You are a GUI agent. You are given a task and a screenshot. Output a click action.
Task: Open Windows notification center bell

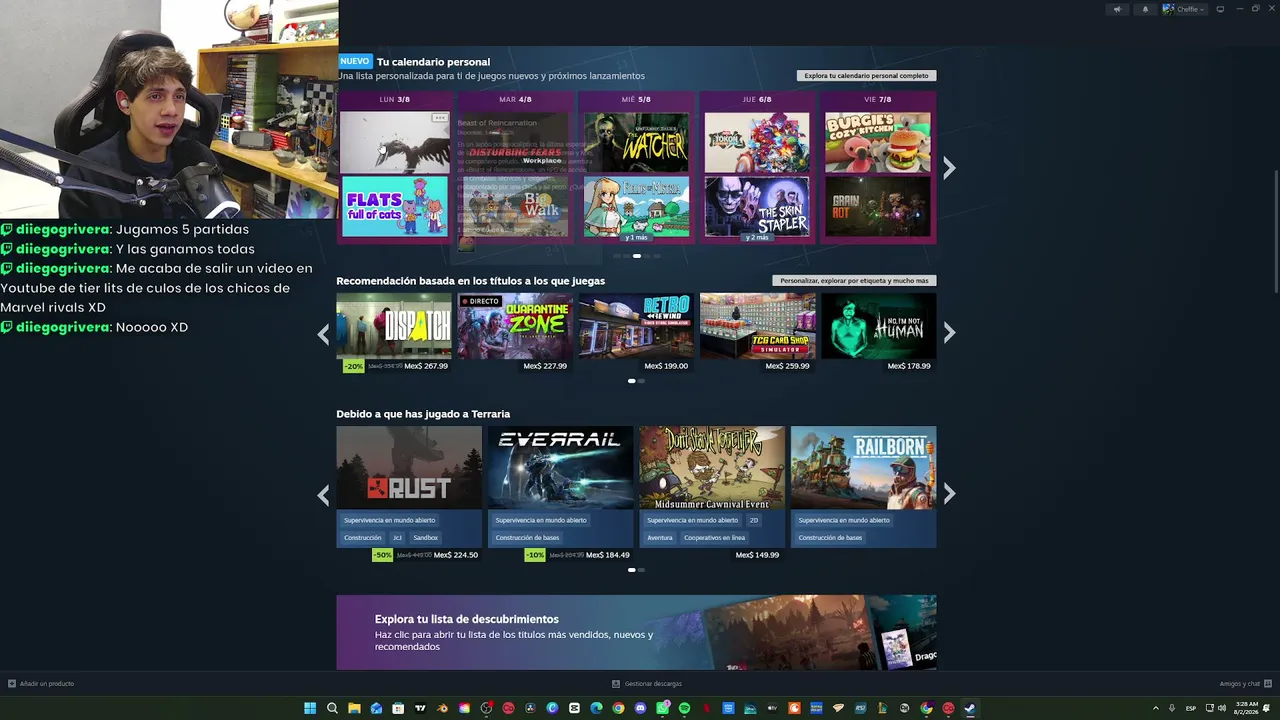pos(1268,708)
